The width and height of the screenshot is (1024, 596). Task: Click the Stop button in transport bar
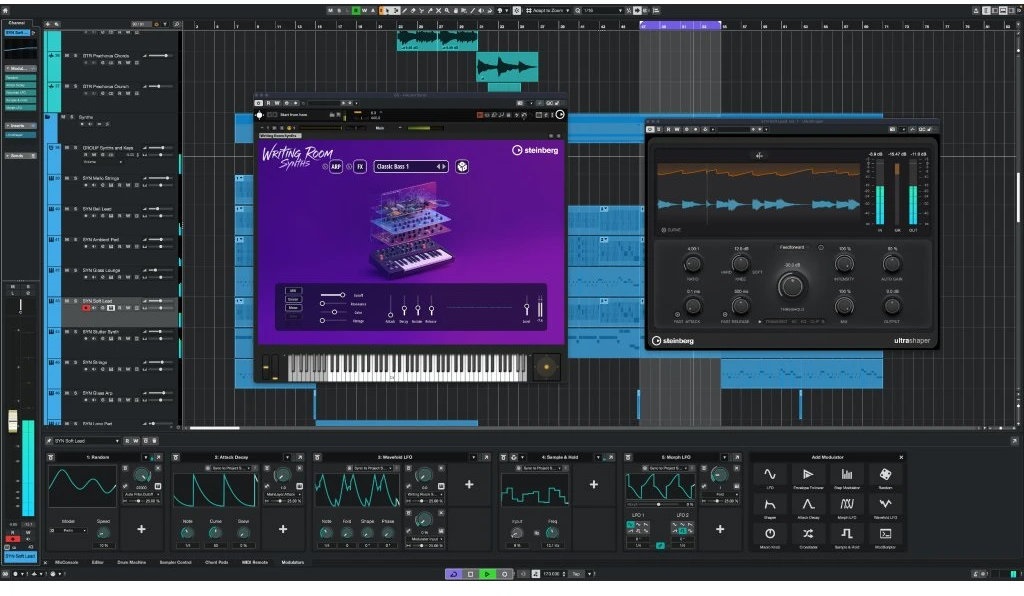[x=470, y=574]
